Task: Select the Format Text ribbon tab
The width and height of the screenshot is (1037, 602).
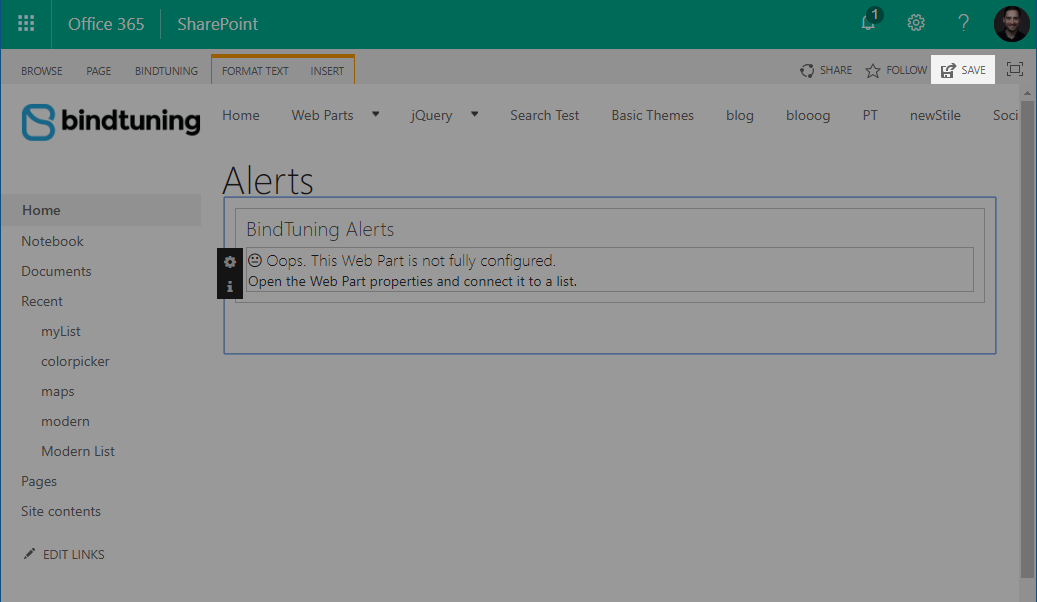Action: (x=255, y=71)
